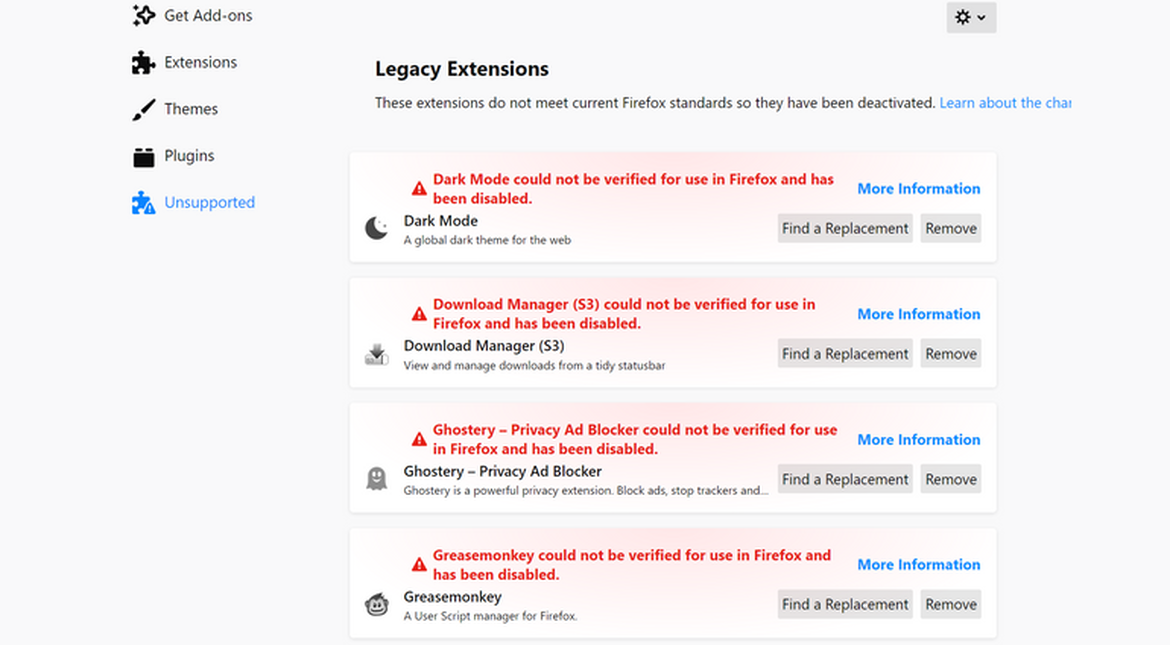Open the gear tools dropdown menu
The image size is (1170, 645).
tap(971, 17)
